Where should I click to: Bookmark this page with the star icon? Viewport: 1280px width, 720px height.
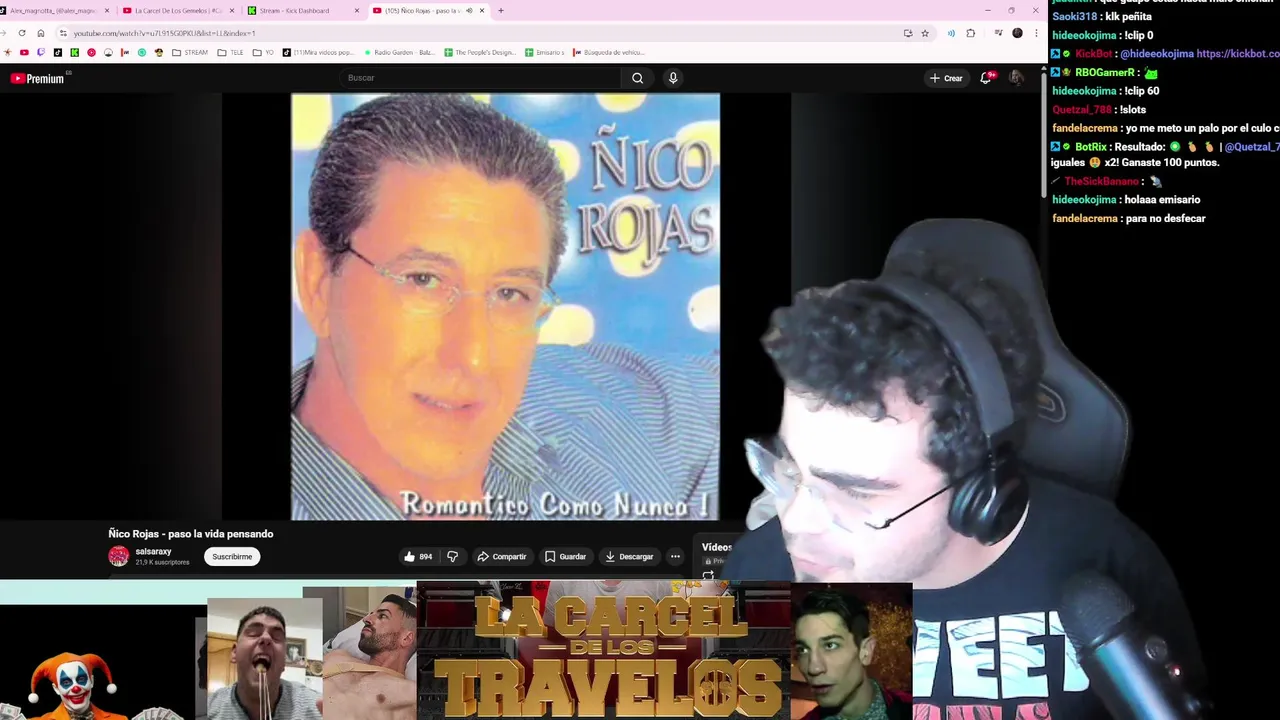pyautogui.click(x=925, y=33)
